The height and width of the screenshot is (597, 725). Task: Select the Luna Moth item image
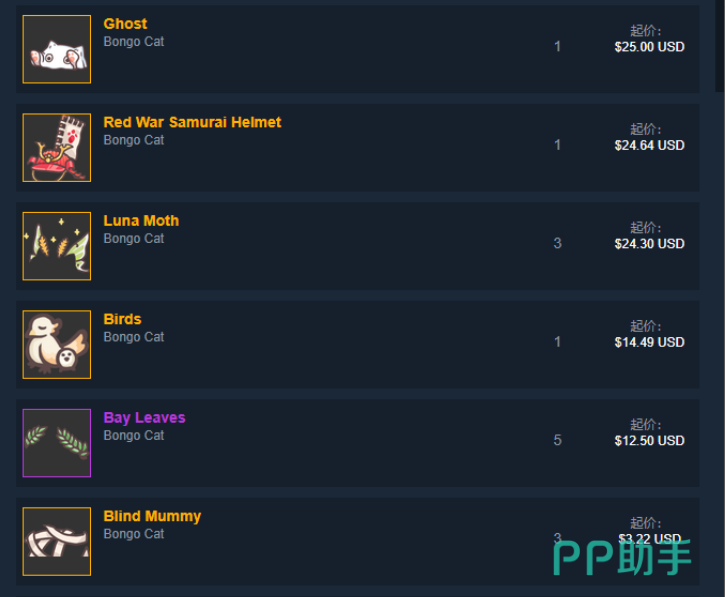56,246
